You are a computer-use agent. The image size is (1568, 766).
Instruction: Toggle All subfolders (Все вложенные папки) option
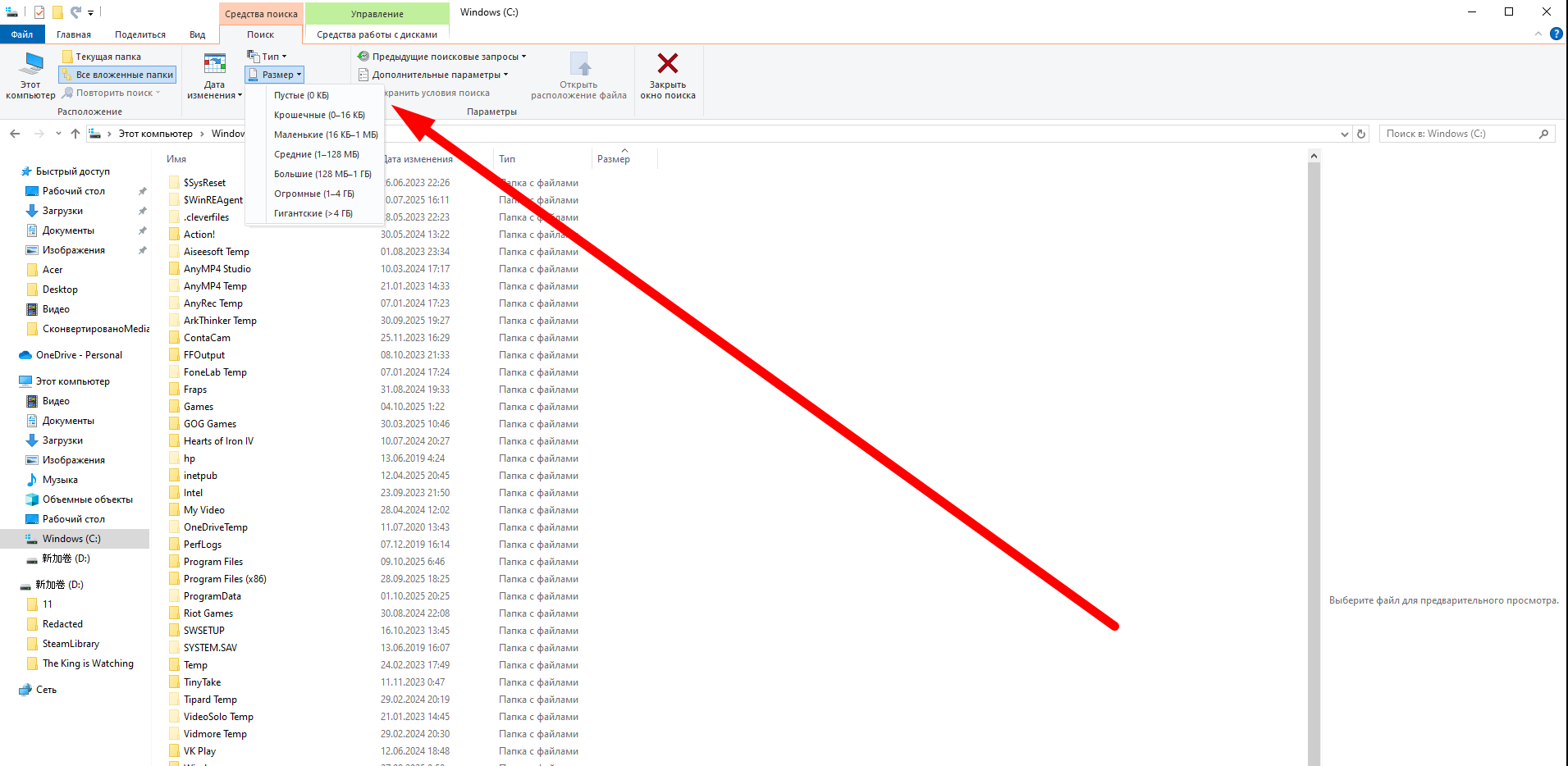pyautogui.click(x=117, y=75)
